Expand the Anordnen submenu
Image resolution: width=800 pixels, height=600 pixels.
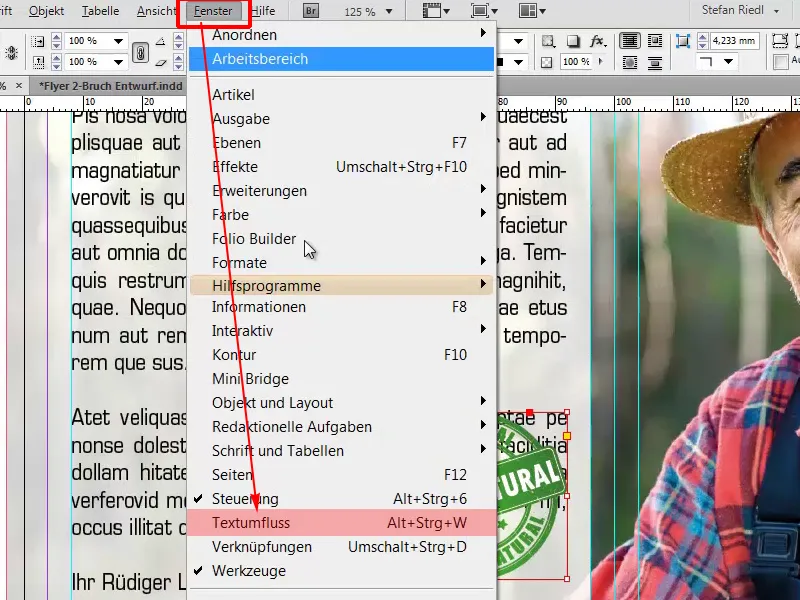point(341,35)
